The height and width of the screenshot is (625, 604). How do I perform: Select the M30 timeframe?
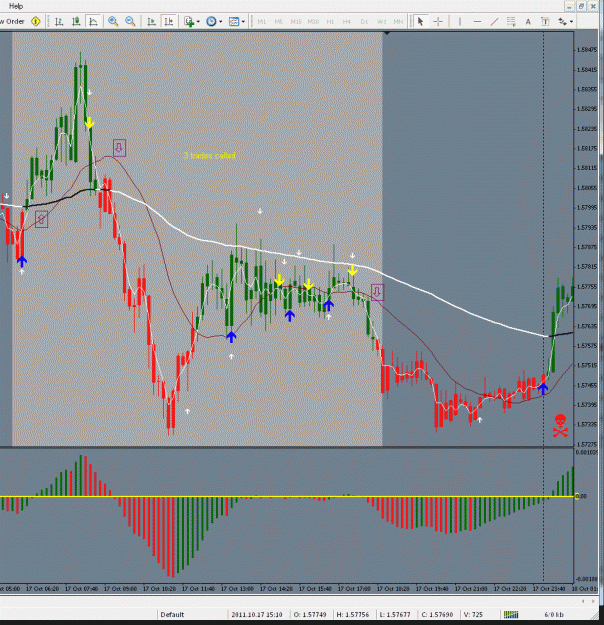pyautogui.click(x=313, y=22)
